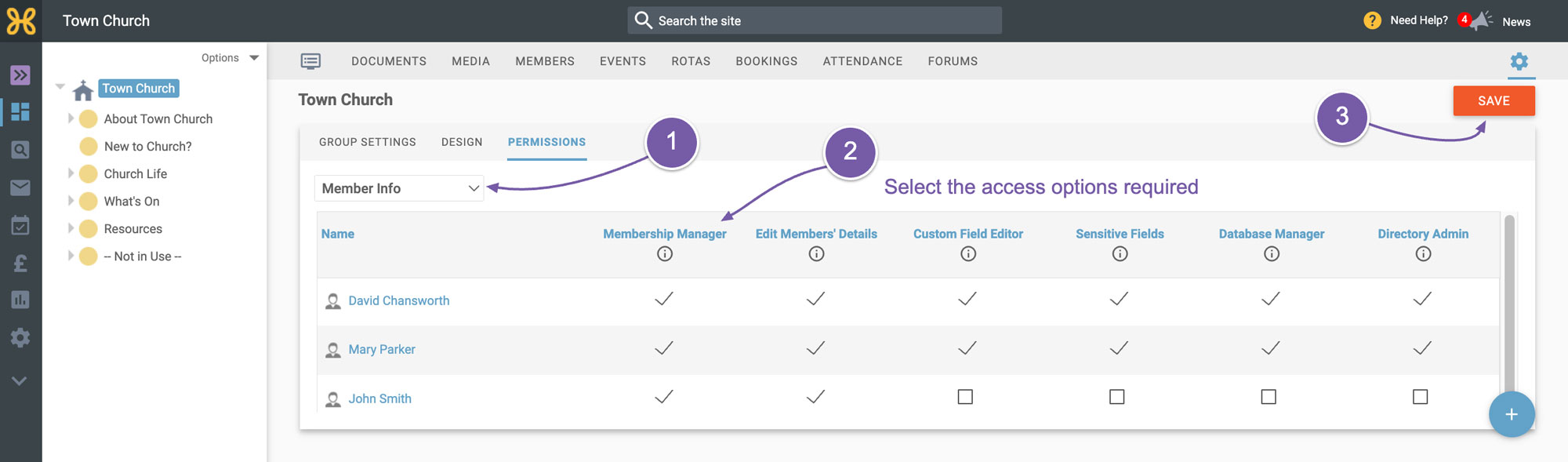Enable Sensitive Fields for John Smith
1568x462 pixels.
click(x=1117, y=397)
